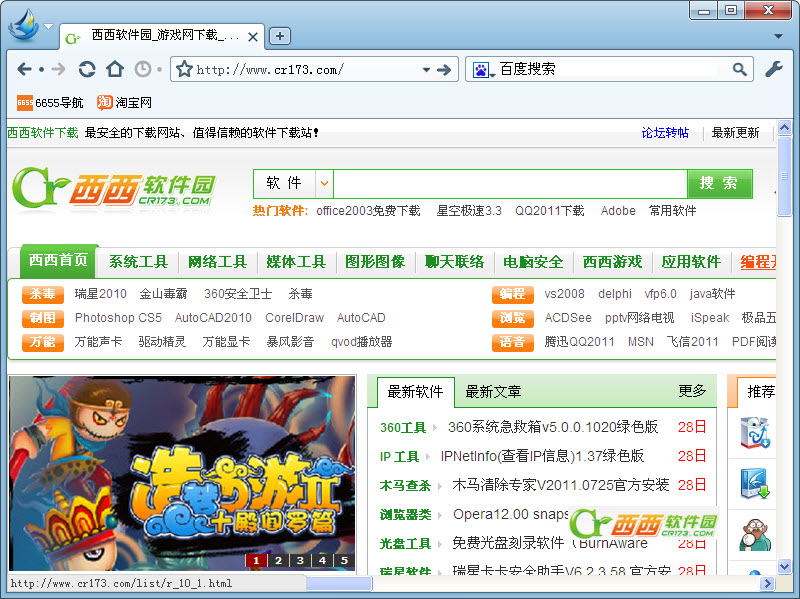Open second recommended download icon
This screenshot has width=800, height=599.
pos(755,484)
